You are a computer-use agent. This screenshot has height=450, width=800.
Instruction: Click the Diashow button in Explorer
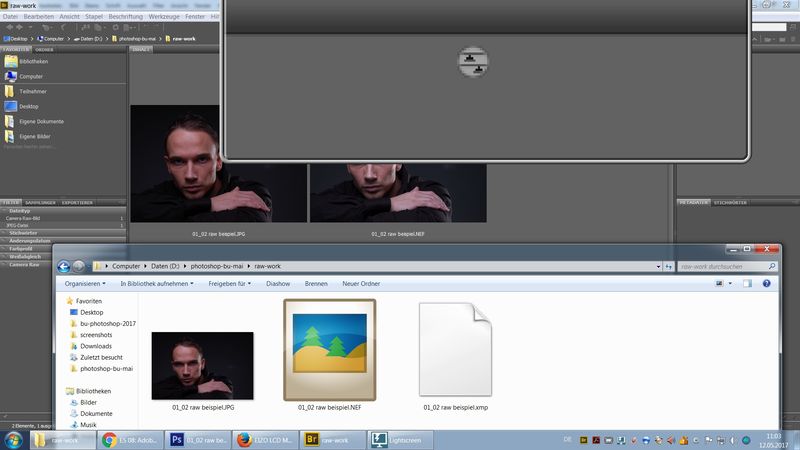click(x=278, y=284)
